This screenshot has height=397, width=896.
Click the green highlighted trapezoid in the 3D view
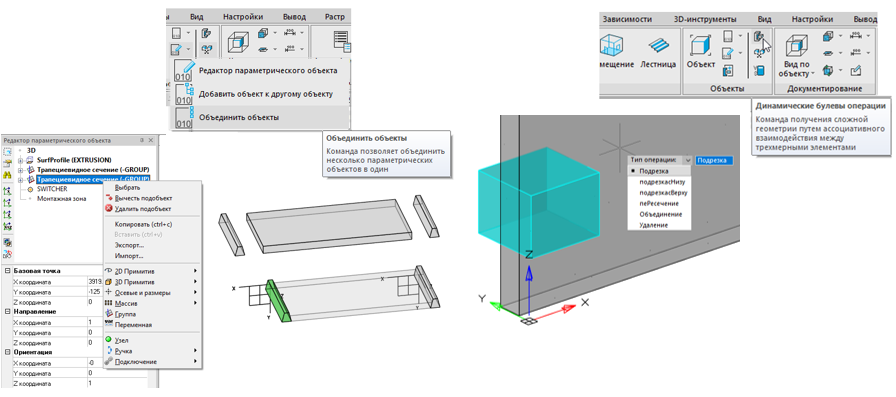click(x=279, y=302)
